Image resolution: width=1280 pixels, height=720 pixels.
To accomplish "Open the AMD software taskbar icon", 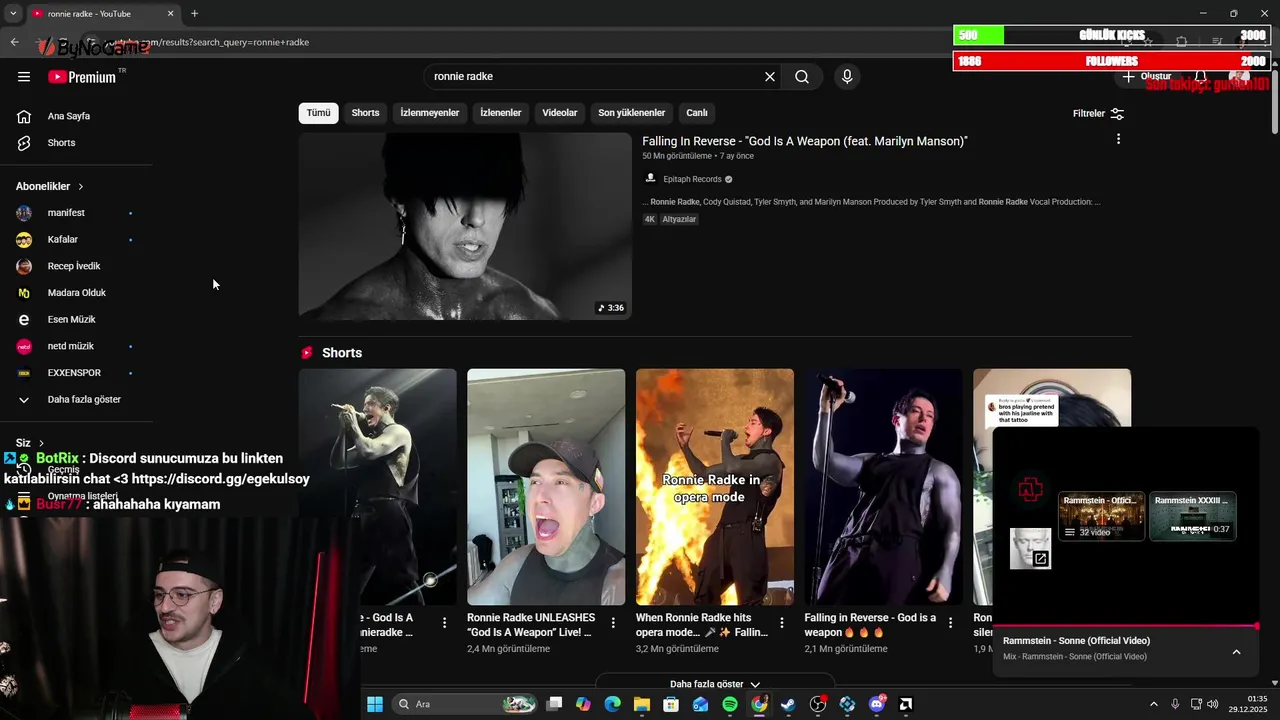I will [906, 704].
